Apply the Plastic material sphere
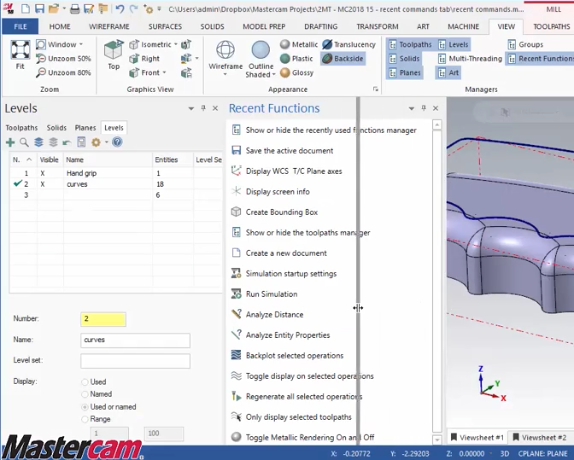Screen dimensions: 574x460 [x=285, y=59]
